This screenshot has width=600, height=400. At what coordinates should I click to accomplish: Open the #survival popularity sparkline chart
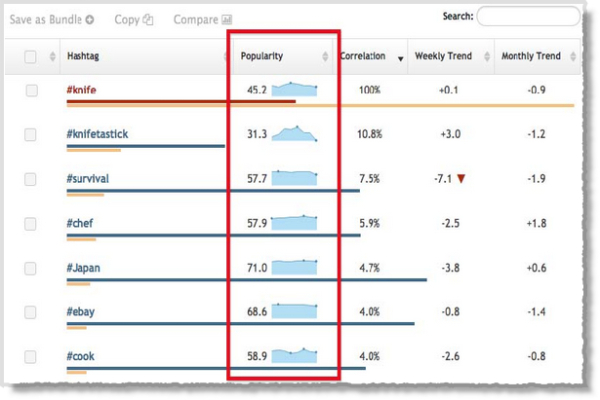[x=294, y=178]
